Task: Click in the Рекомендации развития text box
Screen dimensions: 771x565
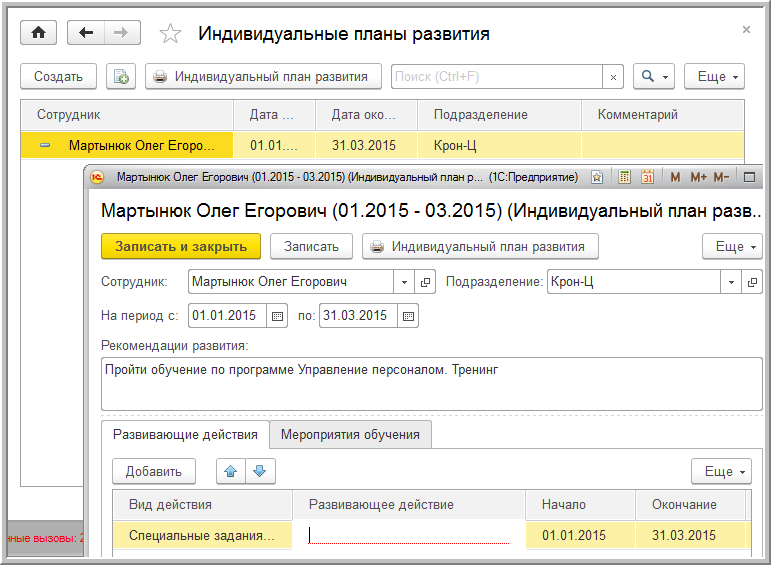Action: tap(432, 384)
